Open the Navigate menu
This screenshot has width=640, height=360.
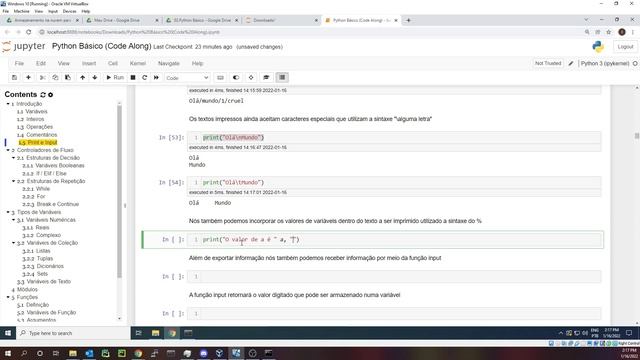point(169,64)
